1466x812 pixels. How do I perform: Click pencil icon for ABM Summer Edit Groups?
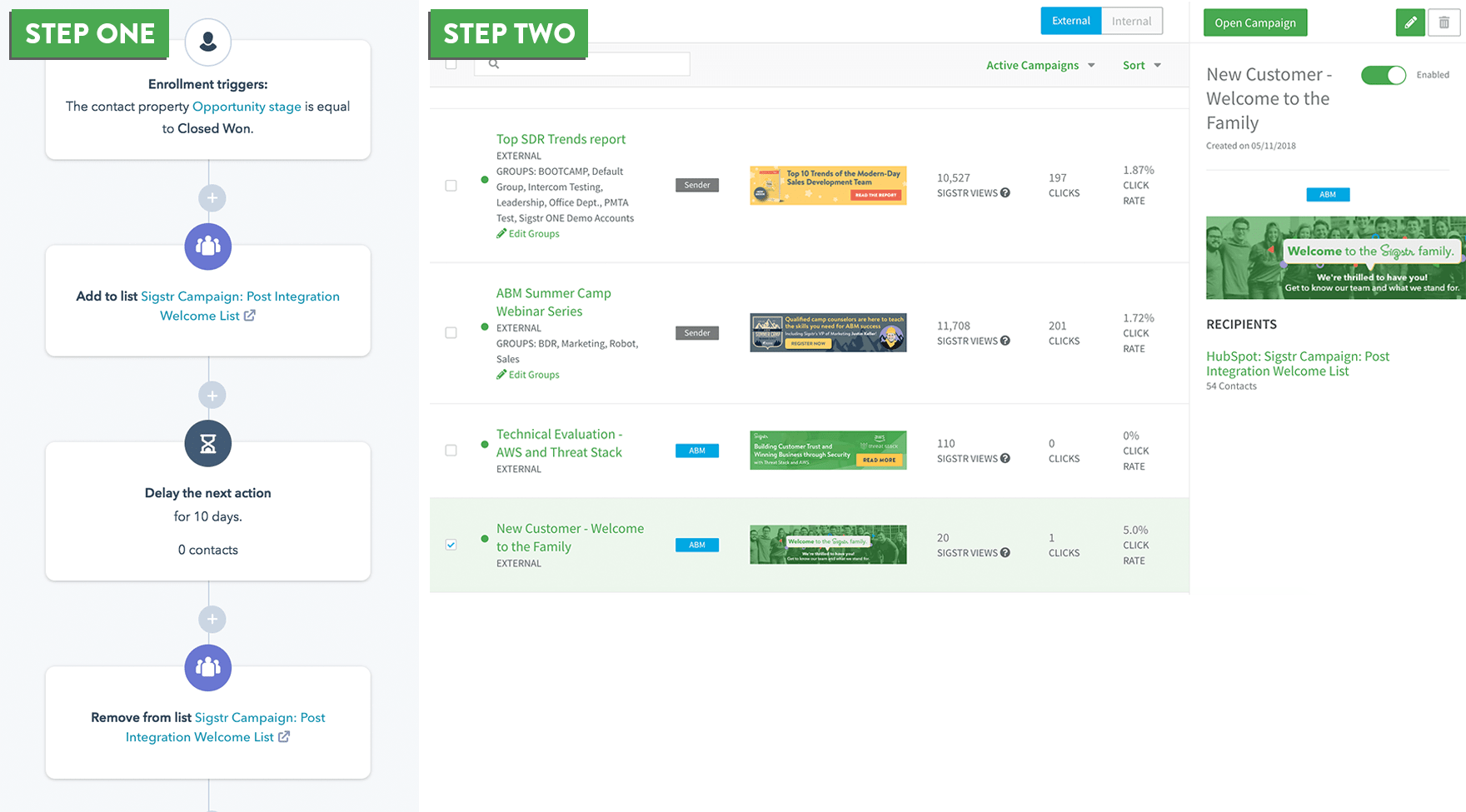click(501, 375)
